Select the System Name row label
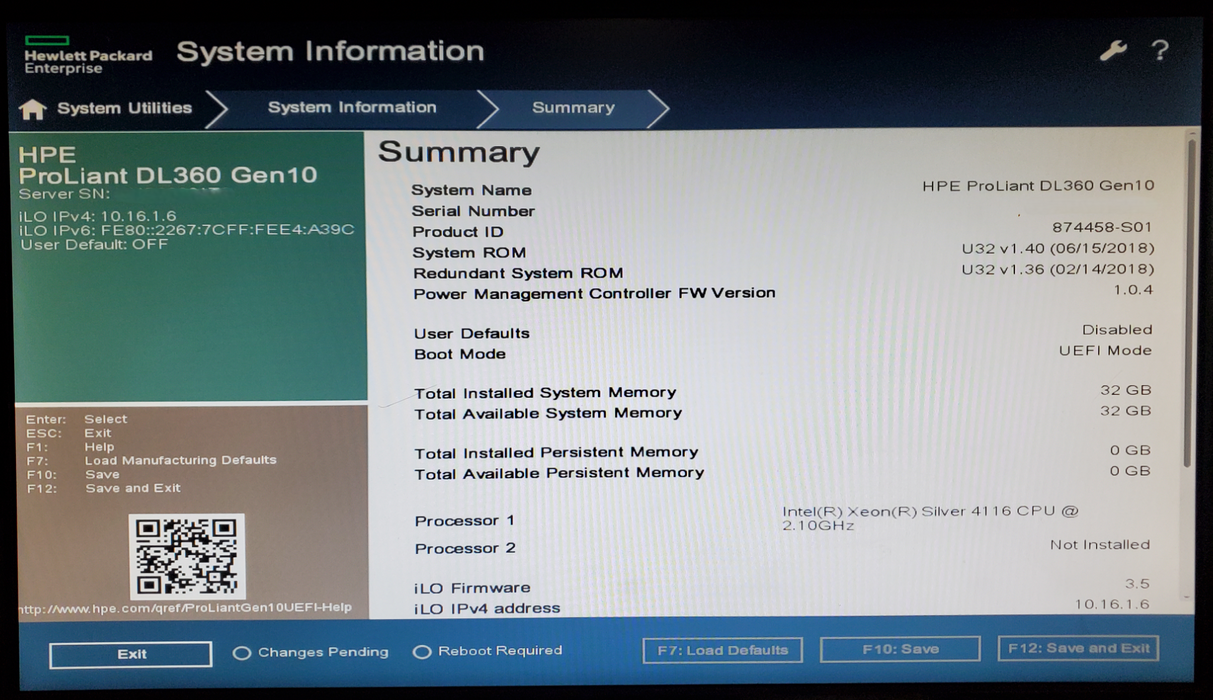 [471, 190]
